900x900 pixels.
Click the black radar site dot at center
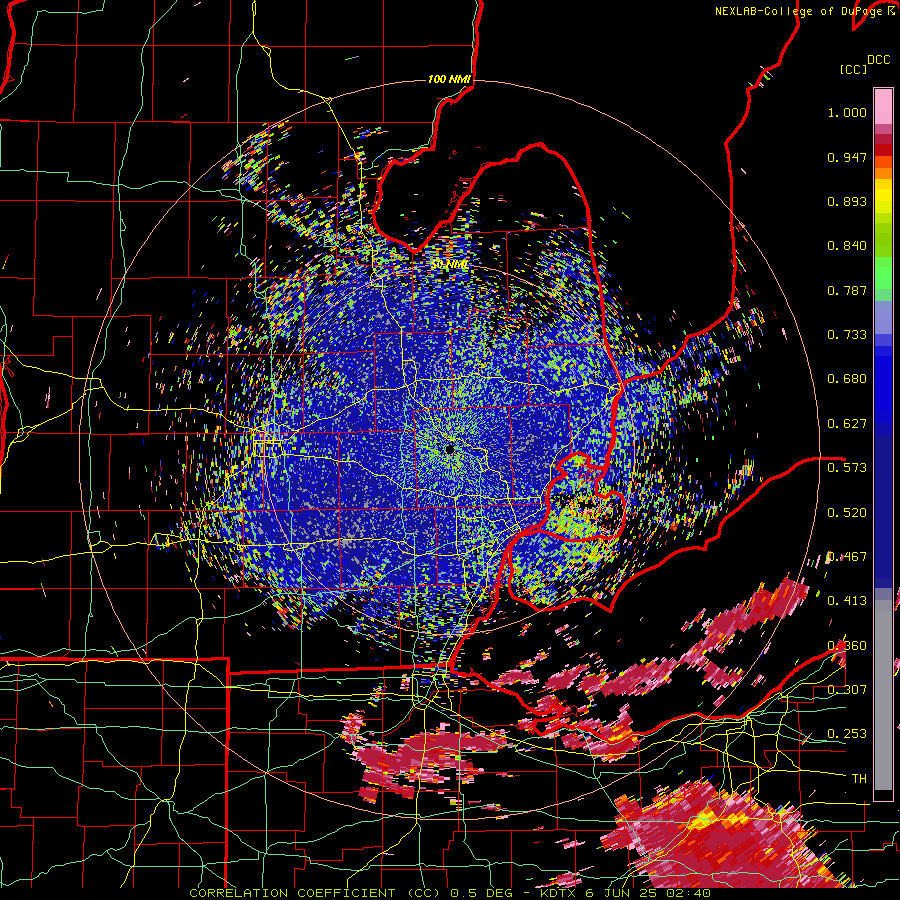click(x=449, y=449)
